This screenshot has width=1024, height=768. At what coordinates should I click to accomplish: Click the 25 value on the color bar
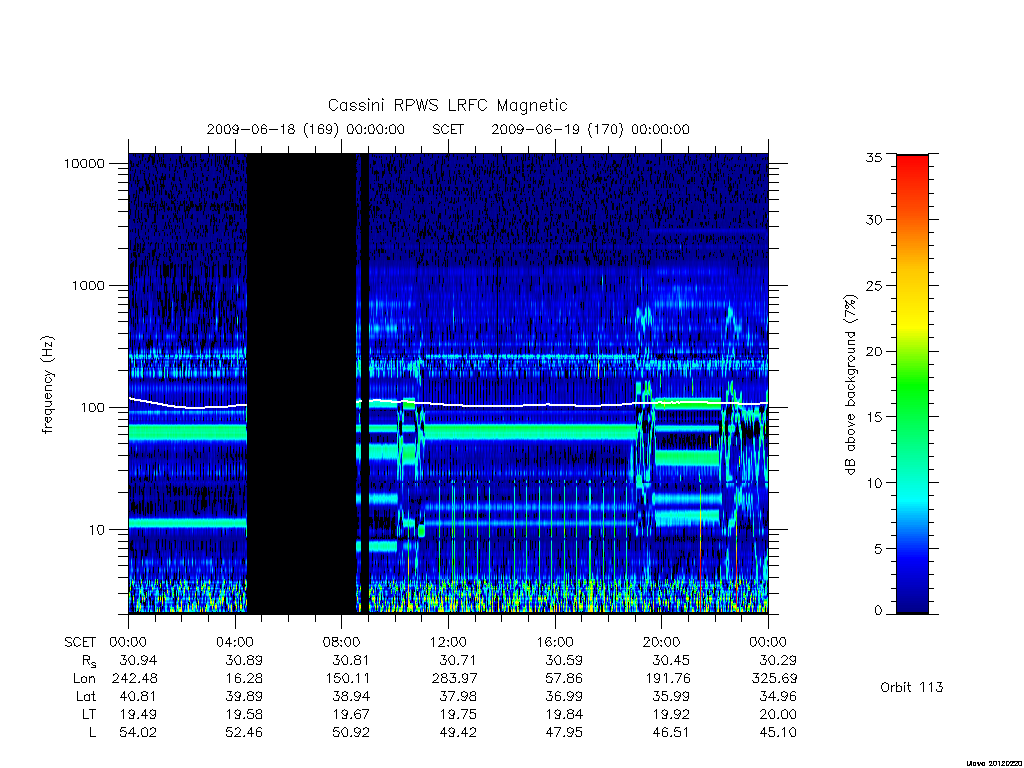pyautogui.click(x=874, y=285)
